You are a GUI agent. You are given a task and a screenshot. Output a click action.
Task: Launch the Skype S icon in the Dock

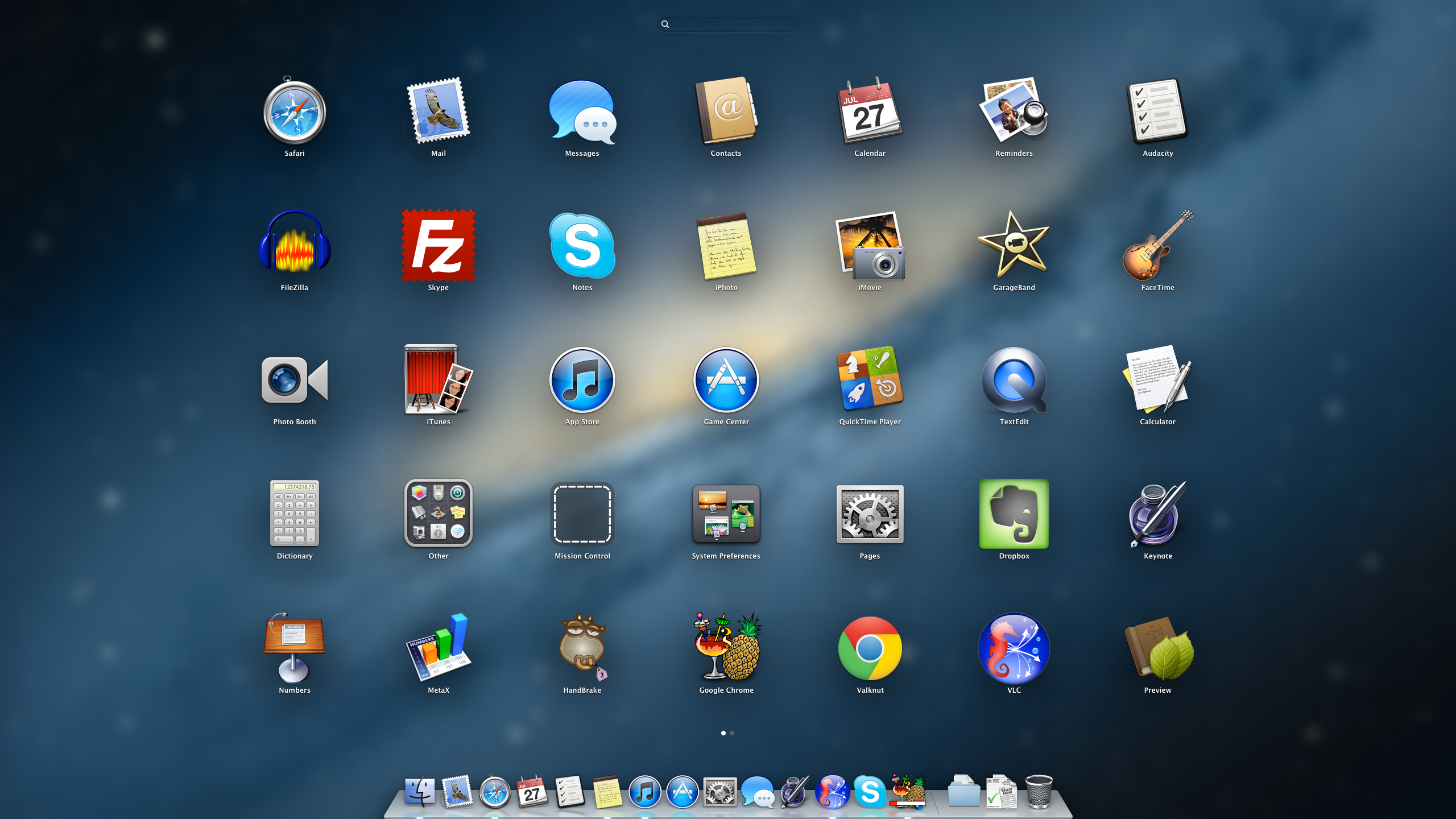870,792
